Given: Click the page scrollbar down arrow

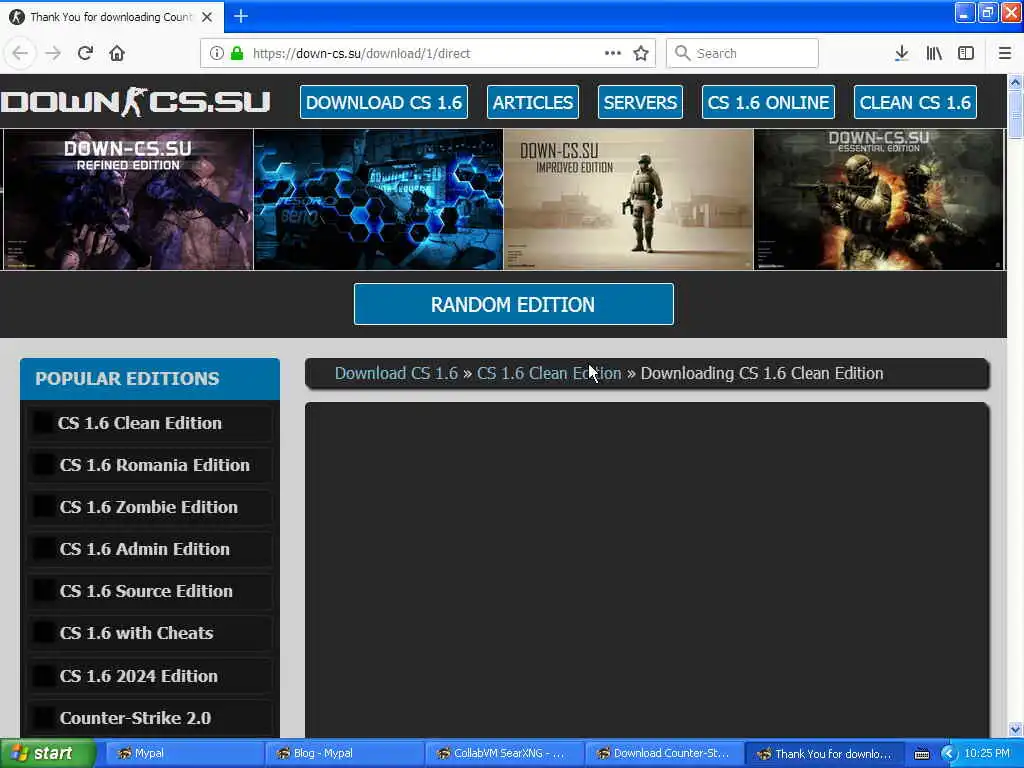Looking at the screenshot, I should [1016, 729].
